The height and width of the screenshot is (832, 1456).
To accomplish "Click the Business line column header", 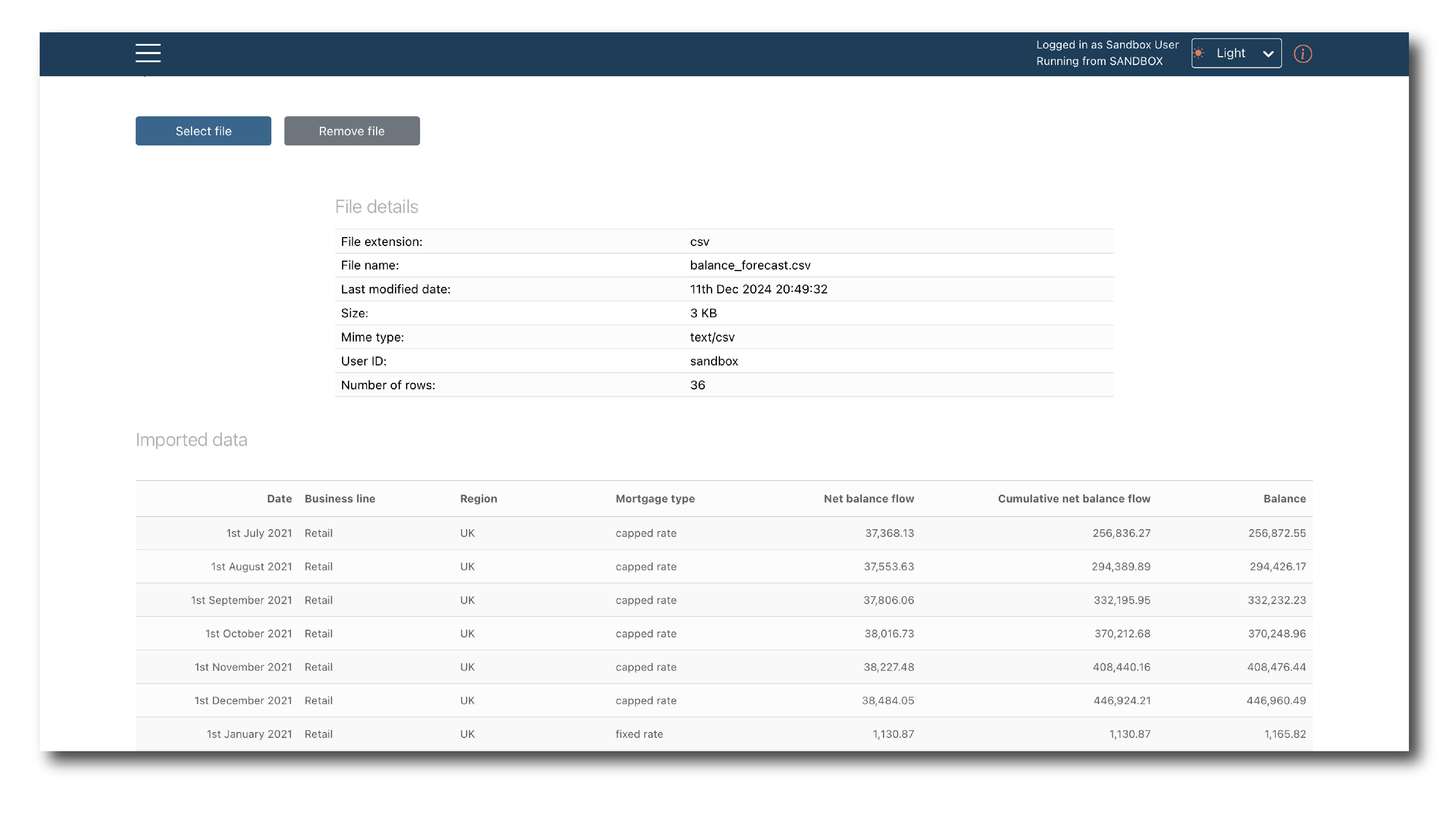I will [340, 498].
